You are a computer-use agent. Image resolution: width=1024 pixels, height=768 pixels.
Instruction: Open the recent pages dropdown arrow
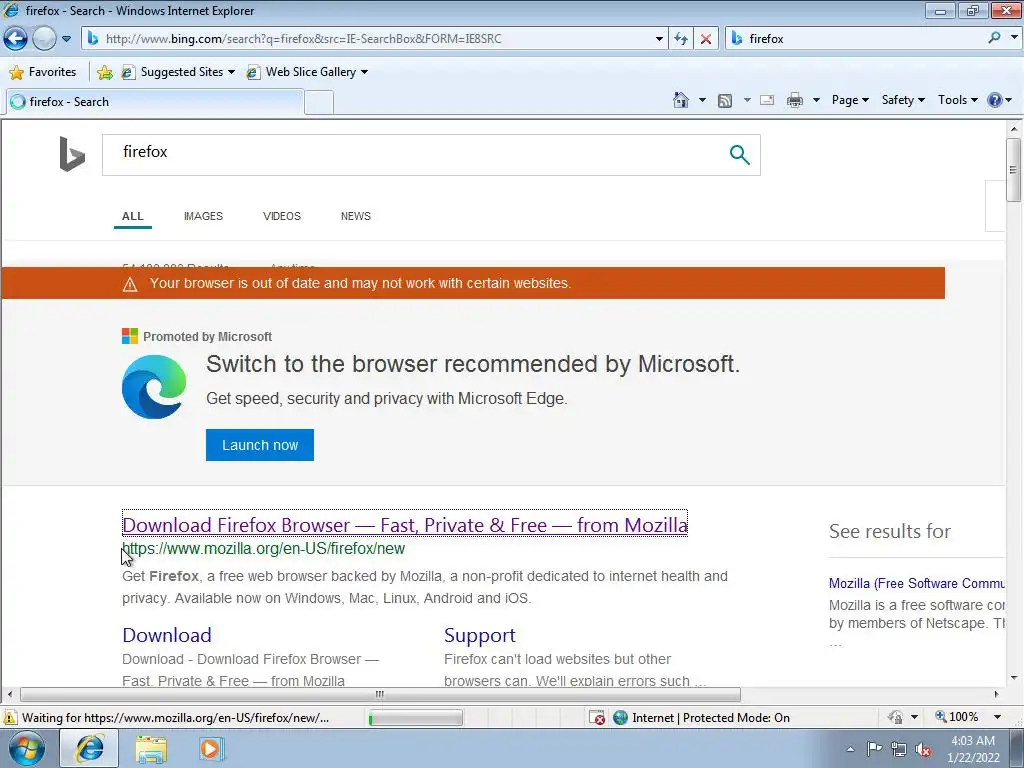(66, 39)
